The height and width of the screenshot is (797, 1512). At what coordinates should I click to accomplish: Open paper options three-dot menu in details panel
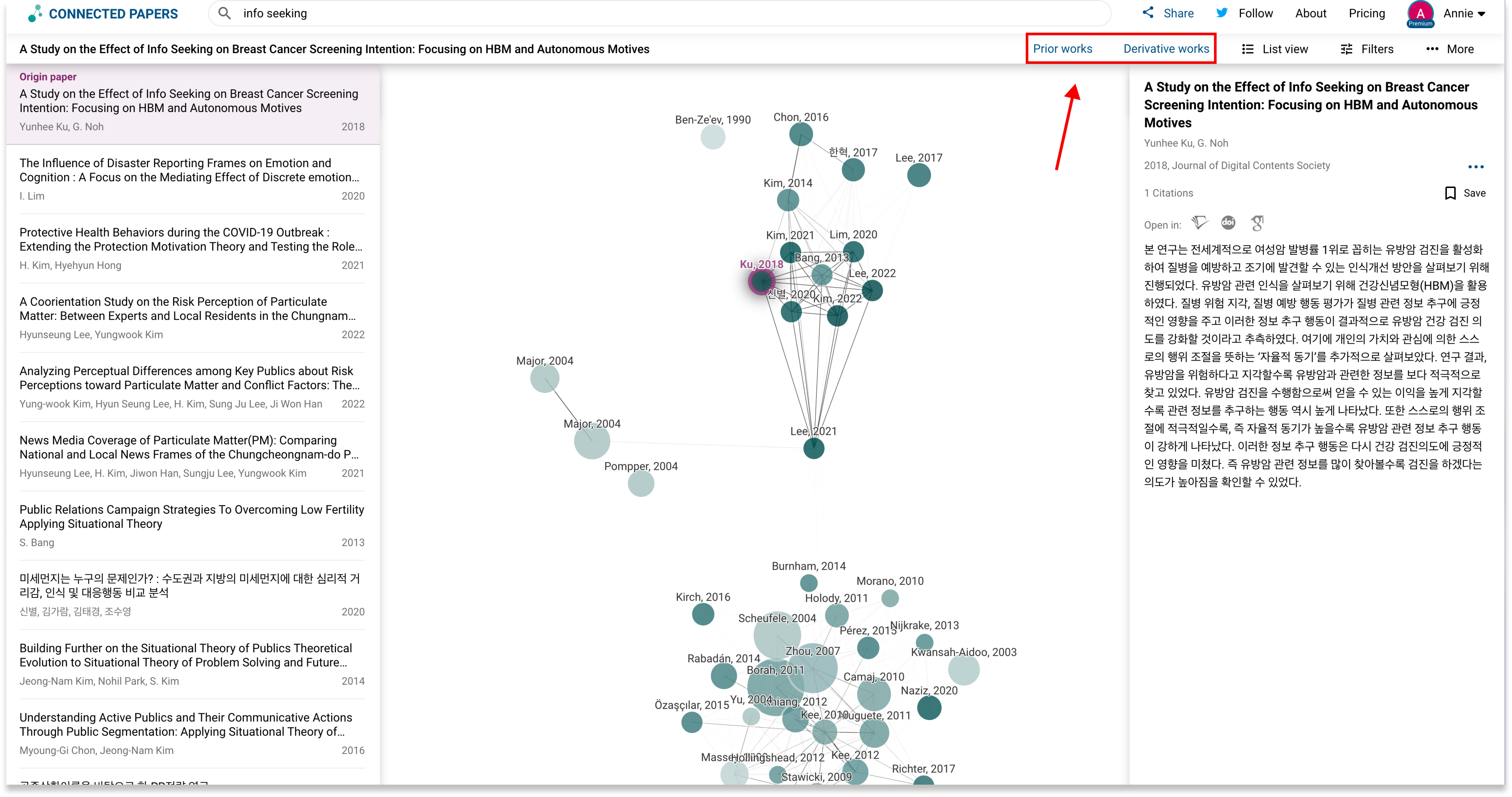pos(1476,167)
